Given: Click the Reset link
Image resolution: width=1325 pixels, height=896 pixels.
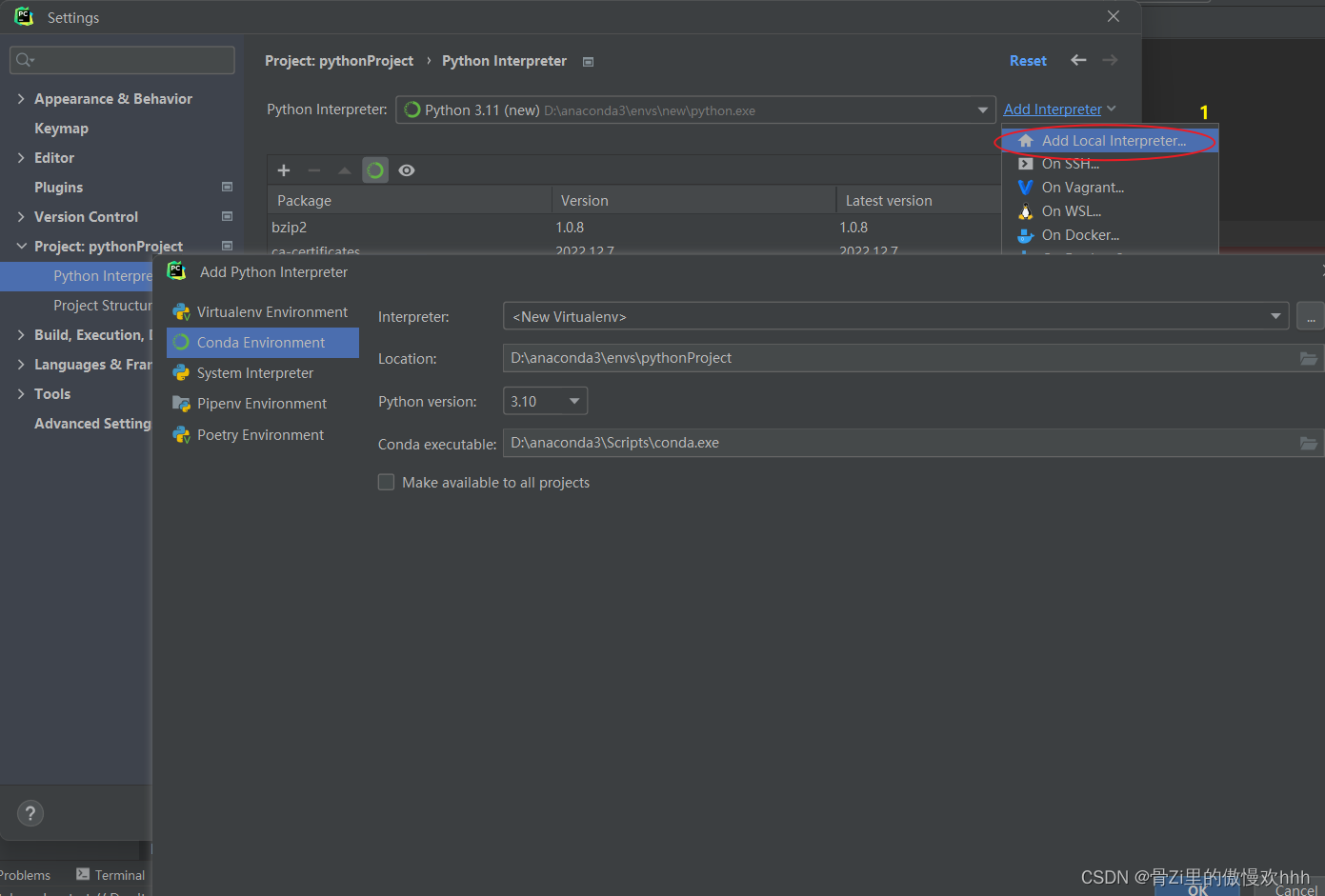Looking at the screenshot, I should pos(1028,61).
